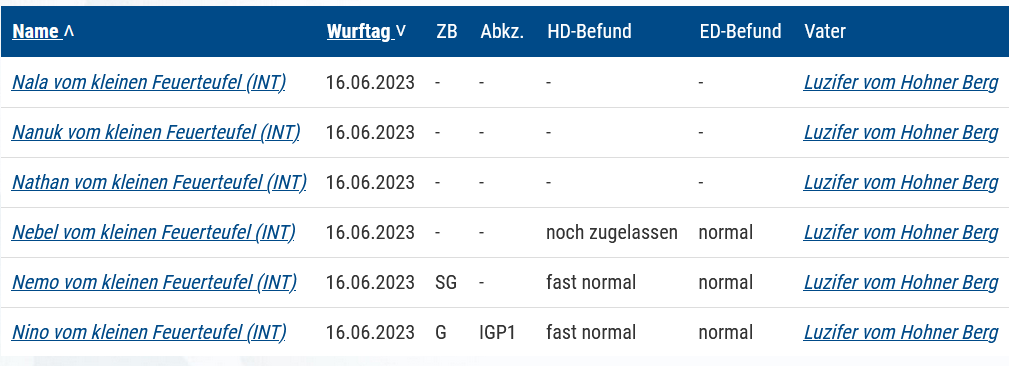Open Nala vom kleinen Feuerteufel entry
The image size is (1009, 366).
click(x=149, y=83)
